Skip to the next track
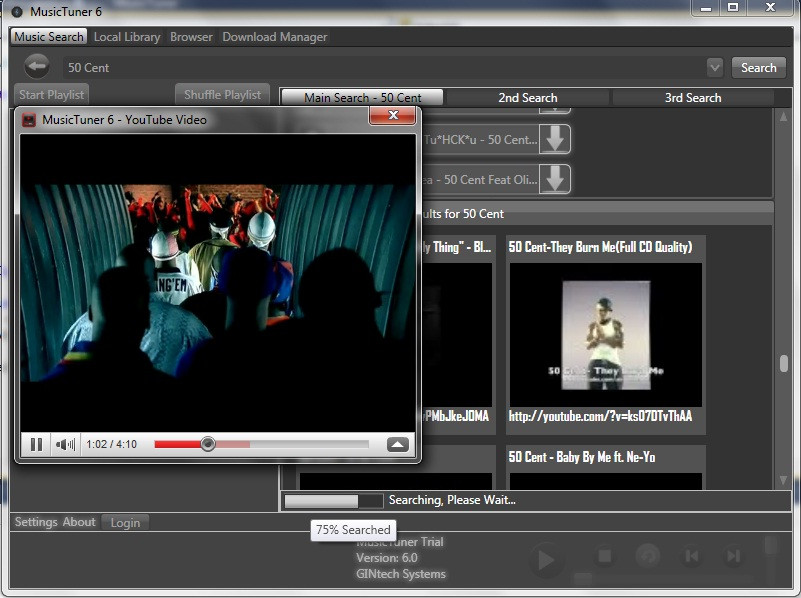Image resolution: width=801 pixels, height=598 pixels. click(x=734, y=556)
